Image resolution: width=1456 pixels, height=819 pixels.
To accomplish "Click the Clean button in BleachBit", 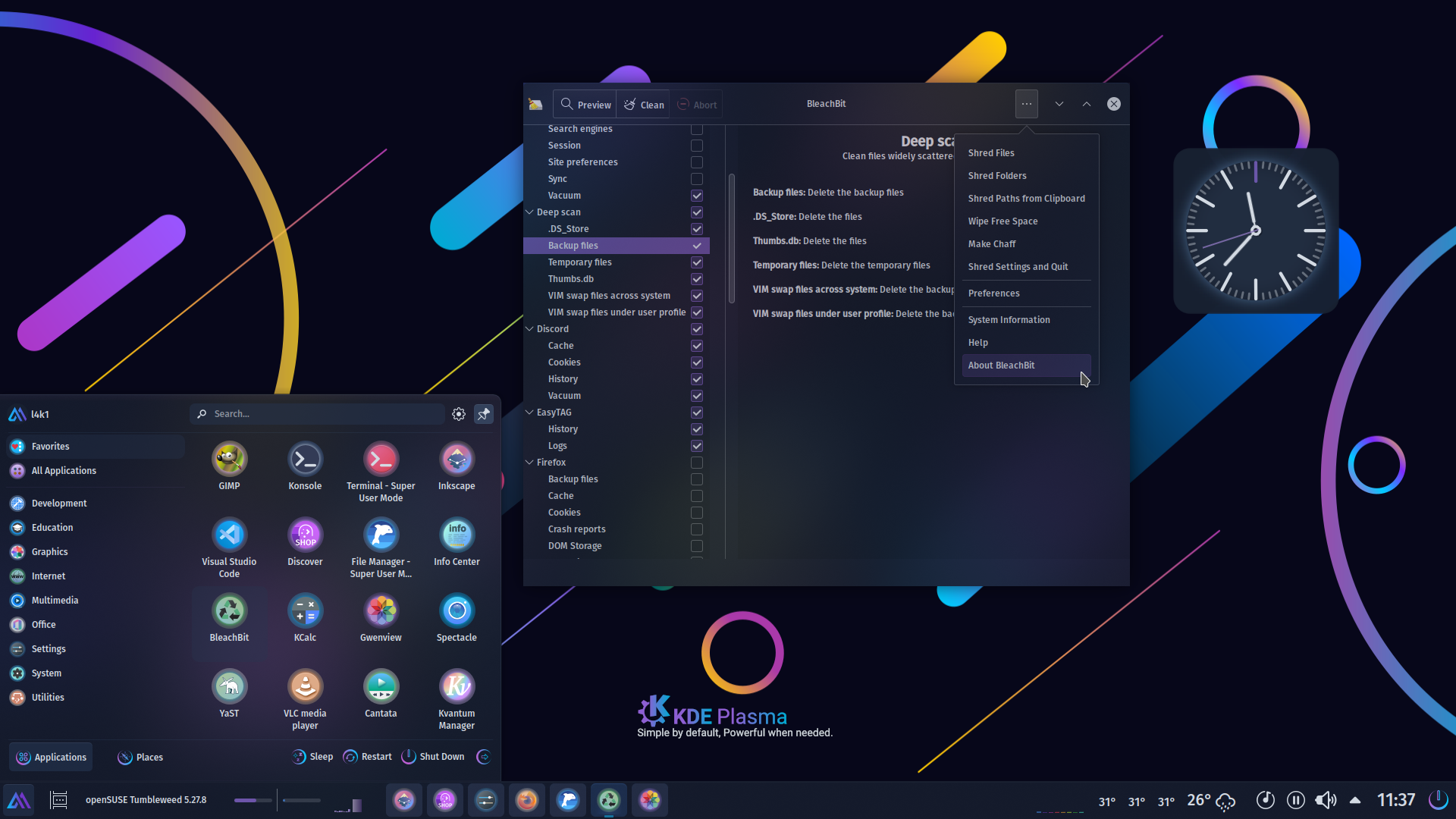I will tap(643, 105).
